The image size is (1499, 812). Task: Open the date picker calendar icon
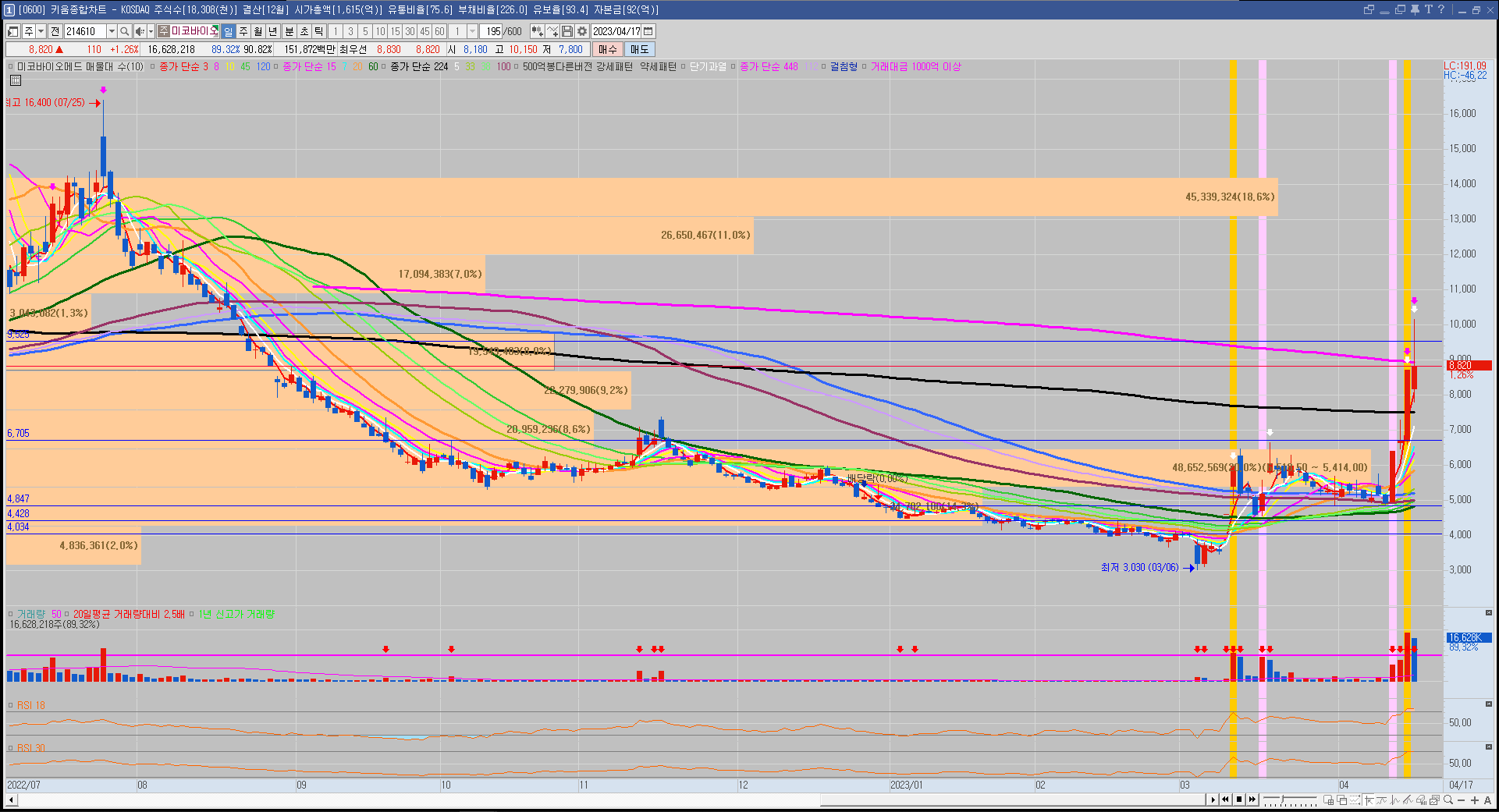coord(648,31)
